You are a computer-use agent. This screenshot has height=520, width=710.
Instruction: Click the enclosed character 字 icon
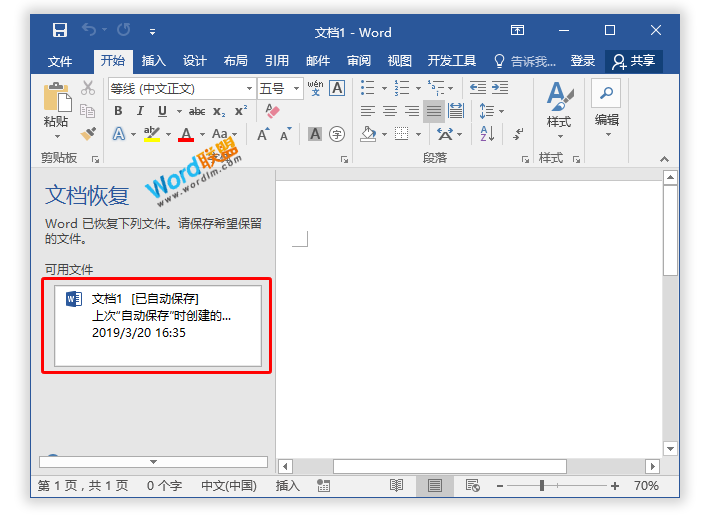tap(337, 134)
